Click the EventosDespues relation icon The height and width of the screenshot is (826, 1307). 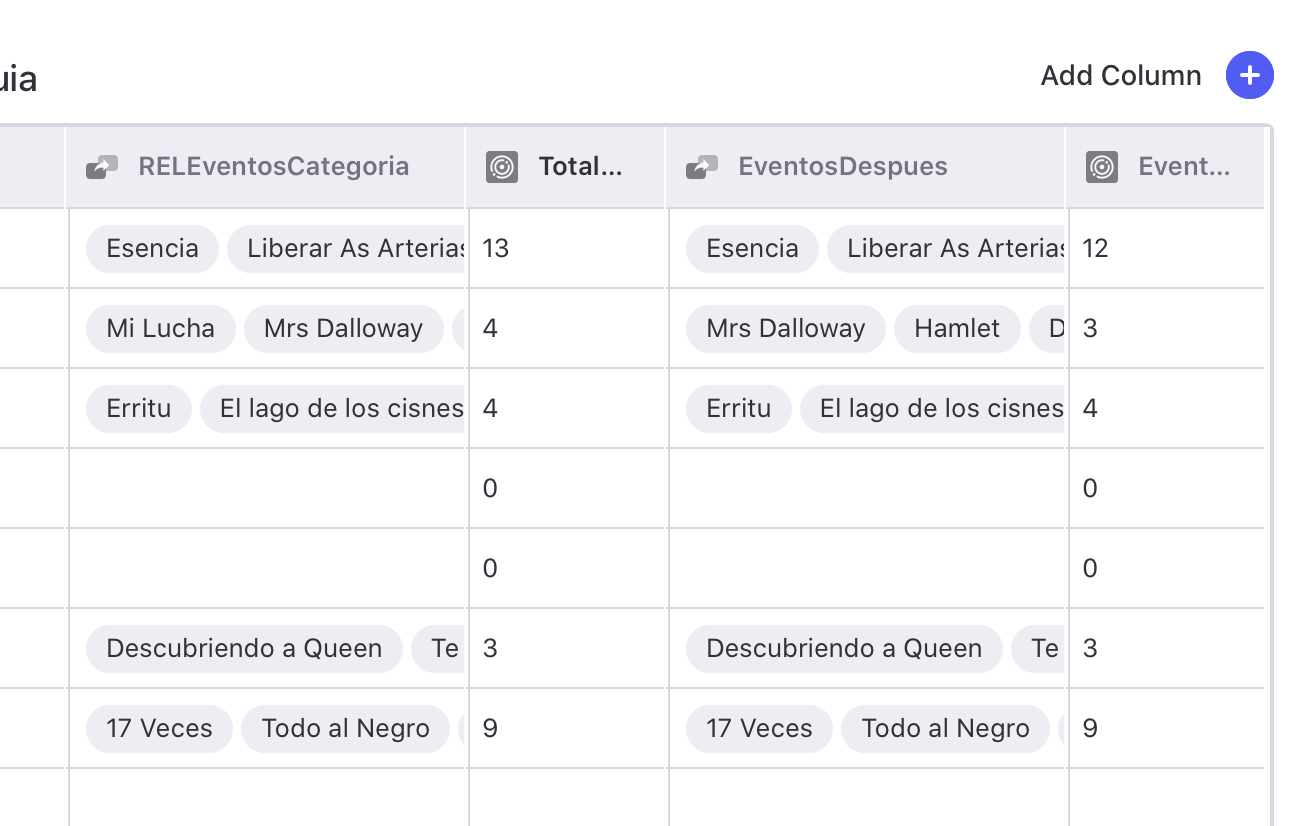tap(702, 167)
